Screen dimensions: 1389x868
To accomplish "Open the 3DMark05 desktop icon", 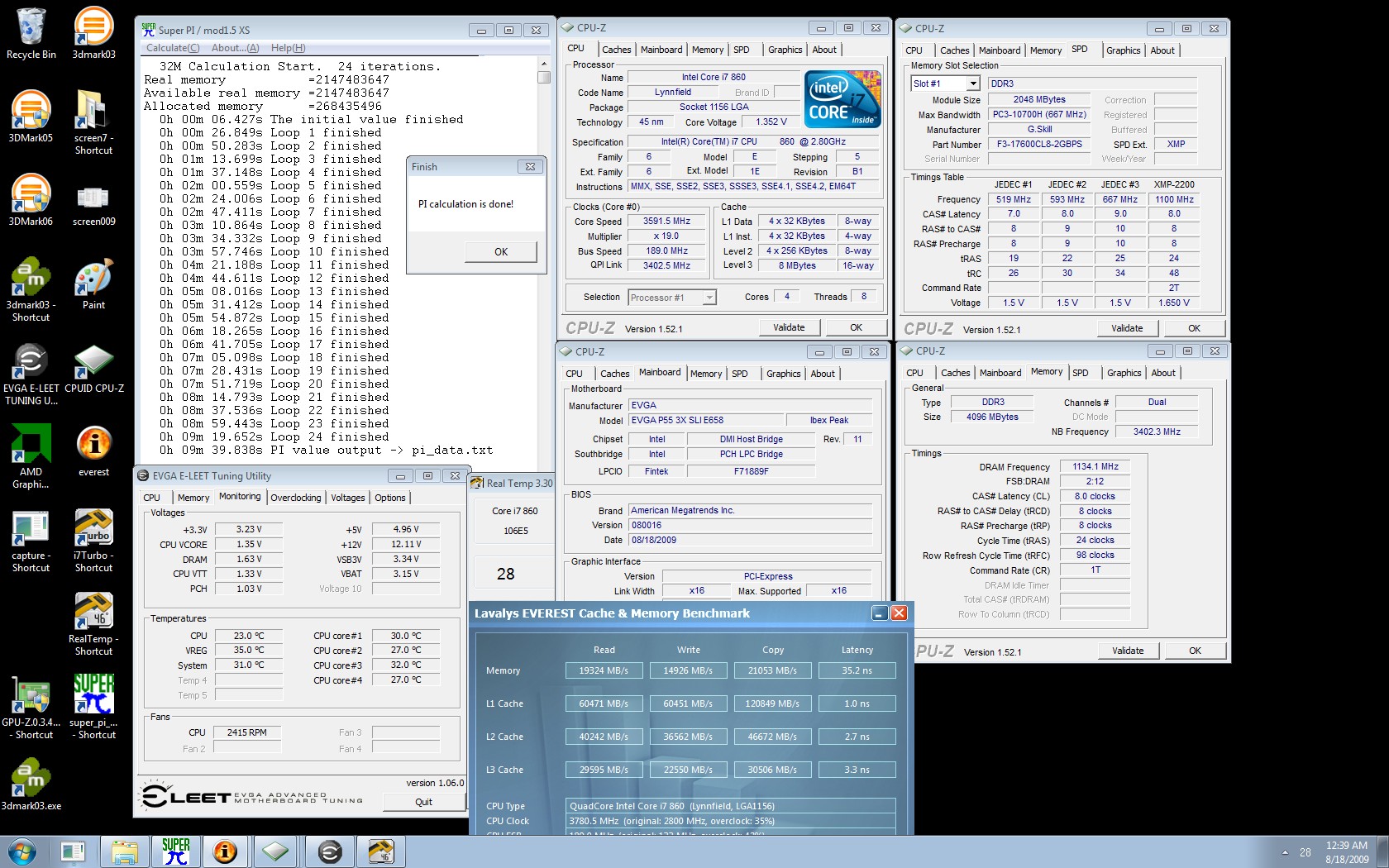I will [x=31, y=117].
